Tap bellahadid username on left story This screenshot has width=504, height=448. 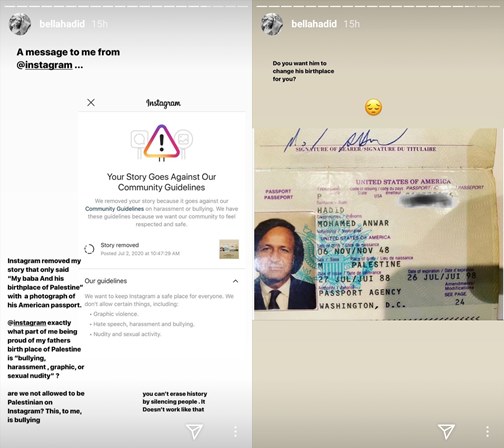tap(62, 24)
